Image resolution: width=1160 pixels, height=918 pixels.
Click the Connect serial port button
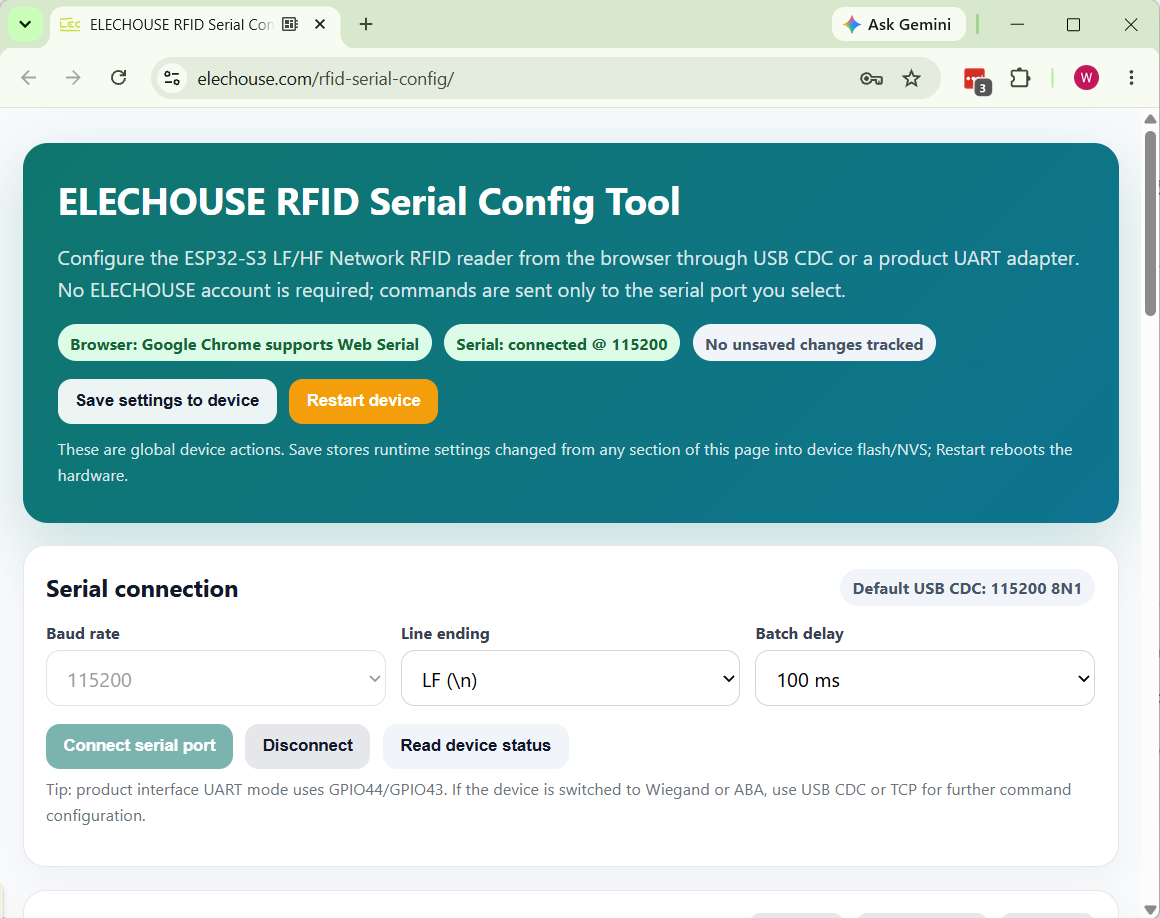[139, 746]
